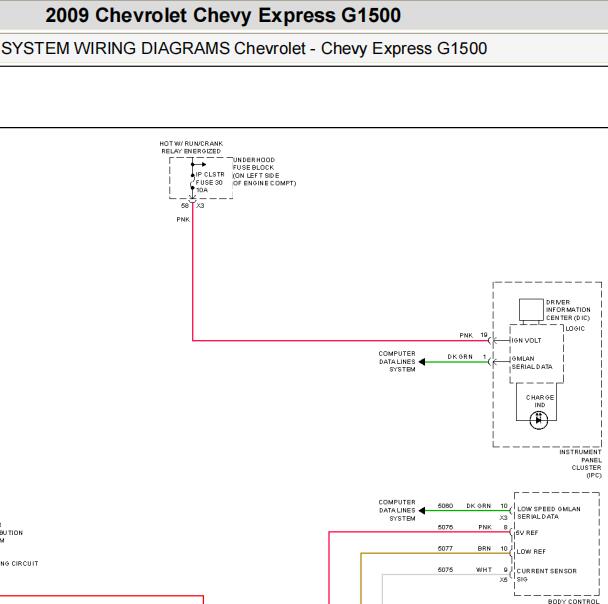This screenshot has height=604, width=608.
Task: Select the UNDERHOOD FUSE BLOCK label
Action: point(264,171)
